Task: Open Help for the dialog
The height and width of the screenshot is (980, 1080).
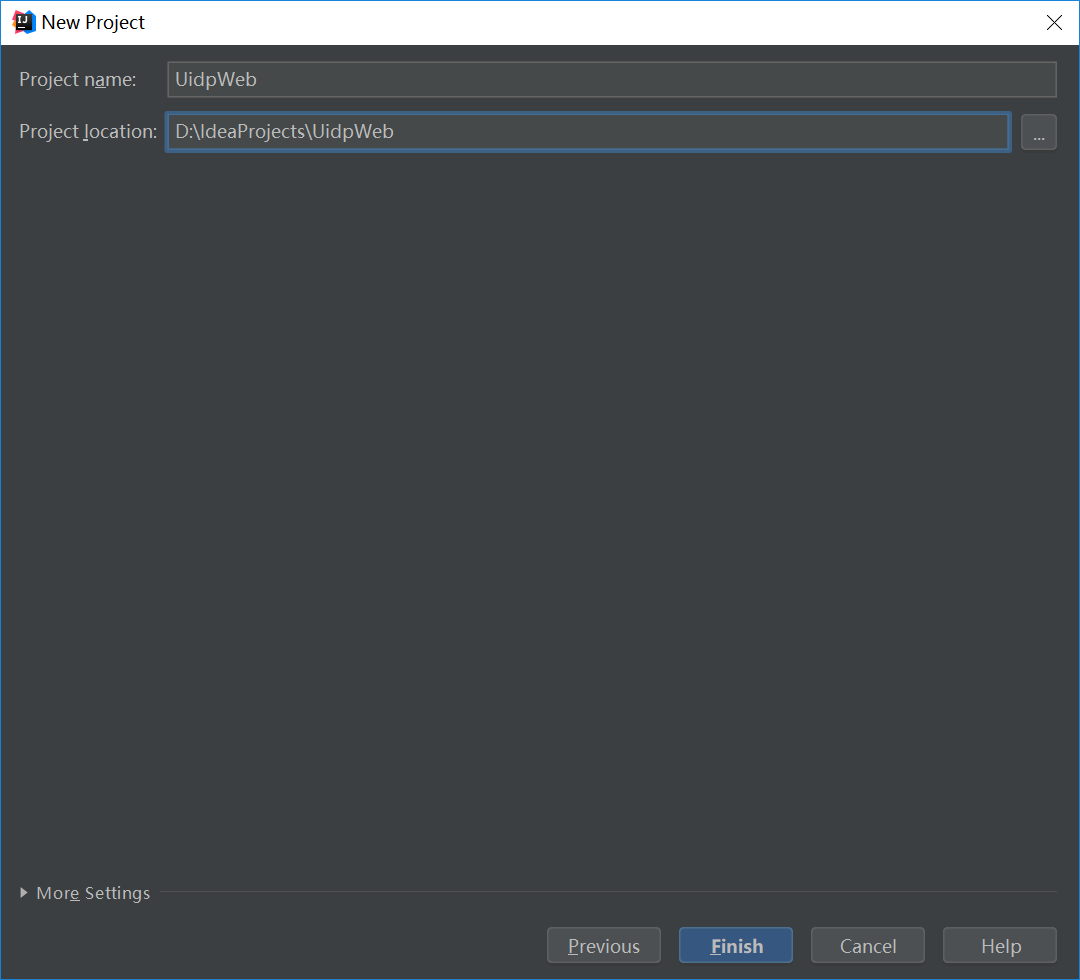Action: (1000, 946)
